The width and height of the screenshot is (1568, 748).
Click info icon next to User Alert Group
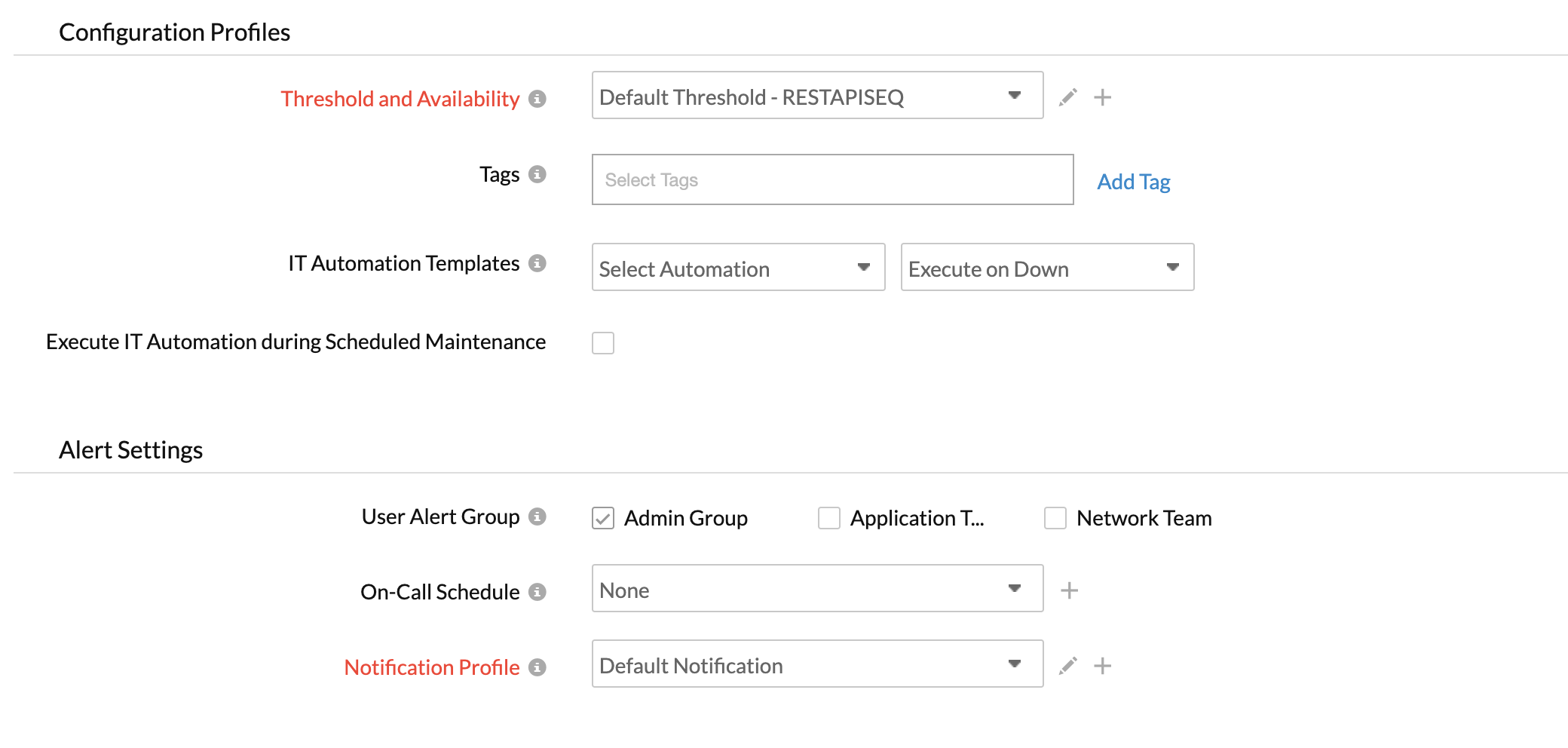[537, 517]
